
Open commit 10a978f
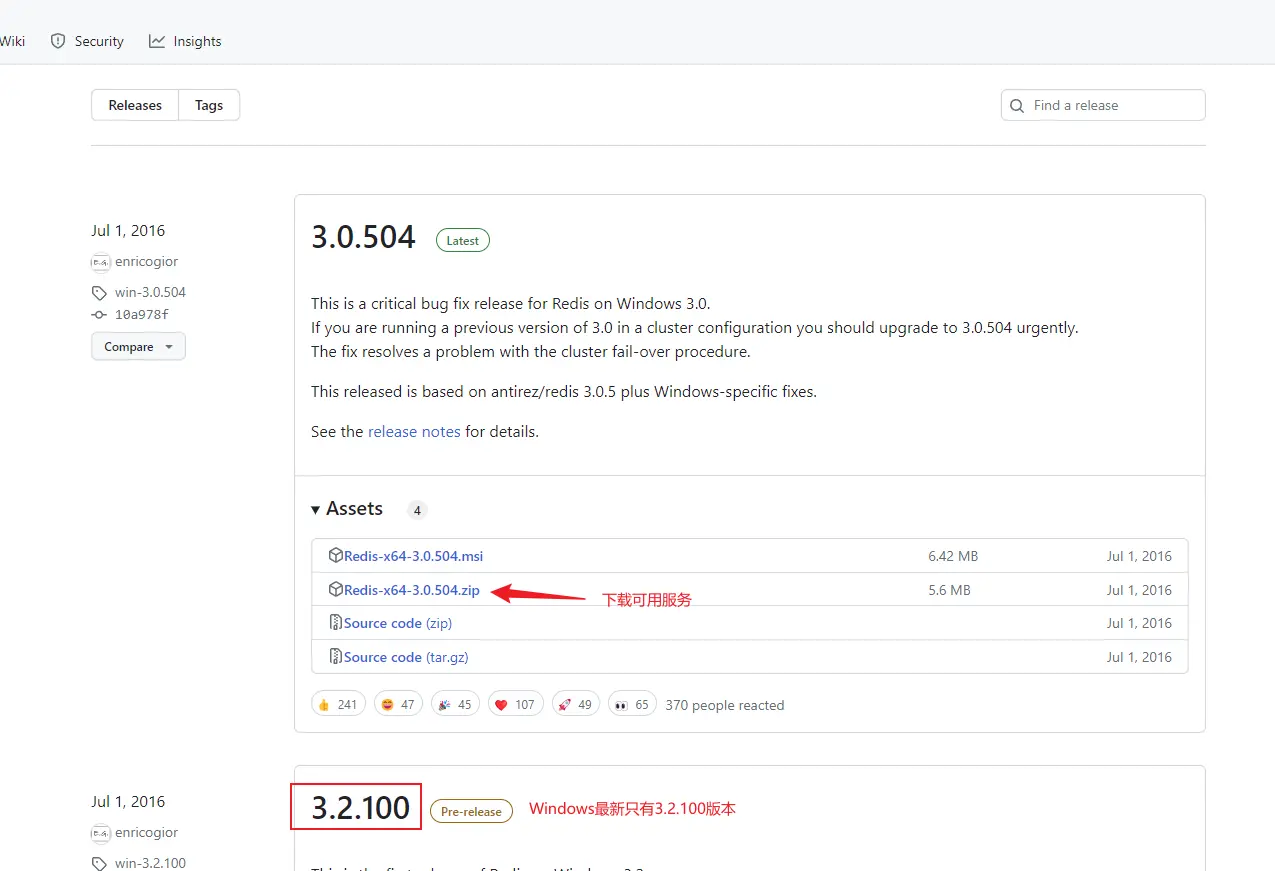point(141,315)
